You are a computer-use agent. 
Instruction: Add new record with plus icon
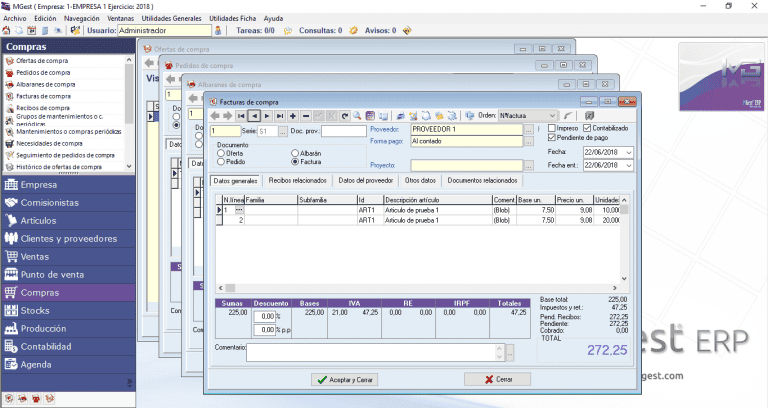click(293, 116)
